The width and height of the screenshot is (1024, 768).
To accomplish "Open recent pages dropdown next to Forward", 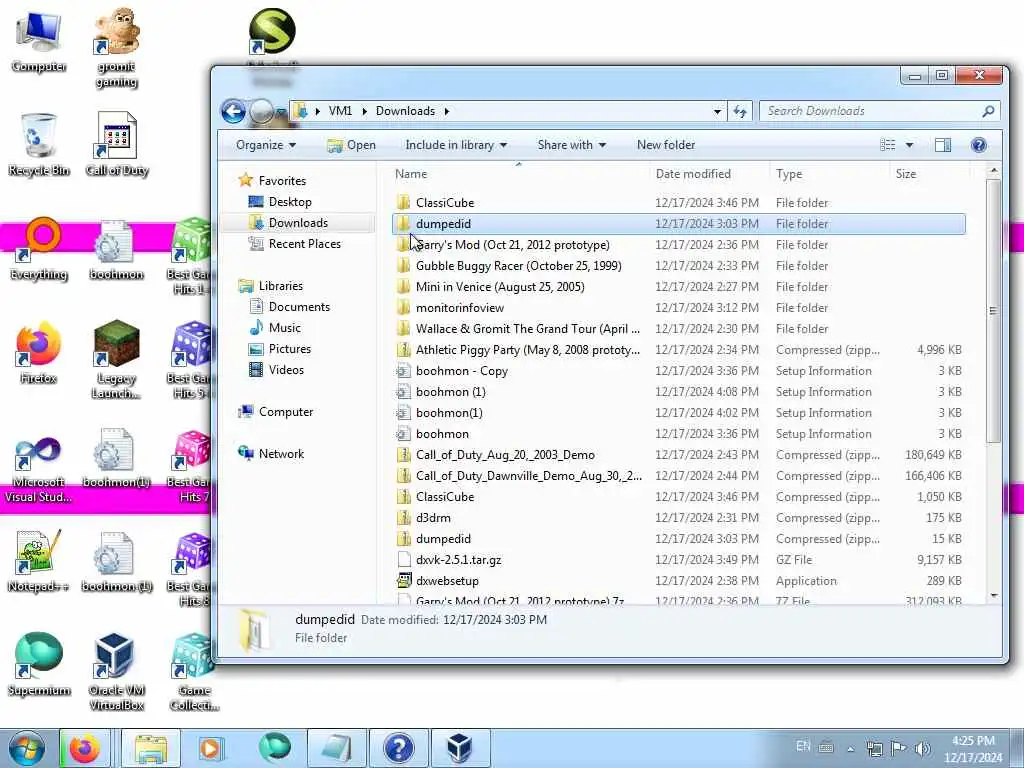I will (x=280, y=112).
